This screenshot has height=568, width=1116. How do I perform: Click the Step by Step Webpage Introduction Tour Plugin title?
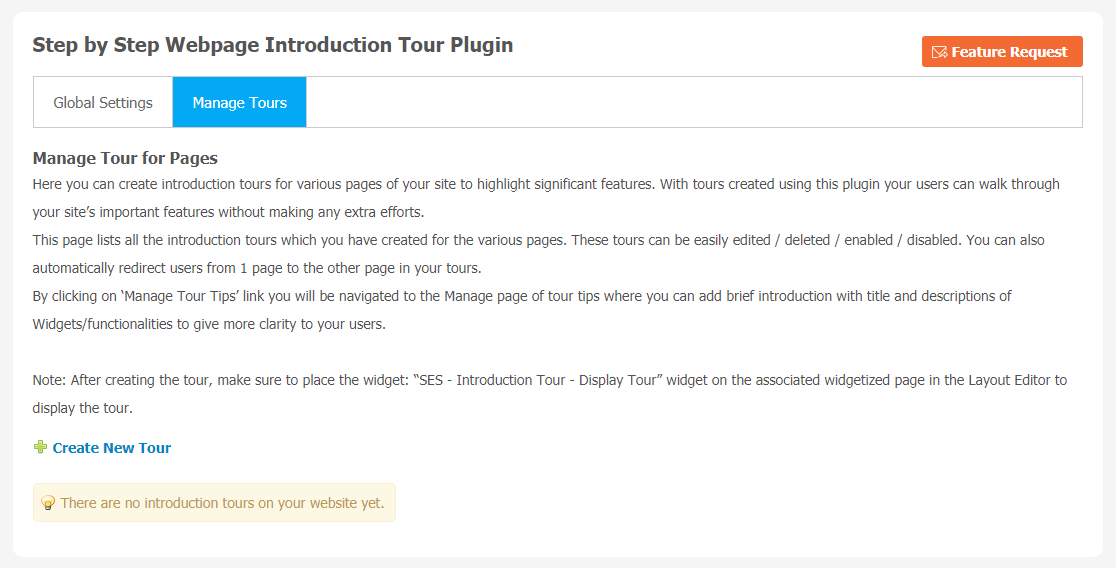tap(273, 45)
